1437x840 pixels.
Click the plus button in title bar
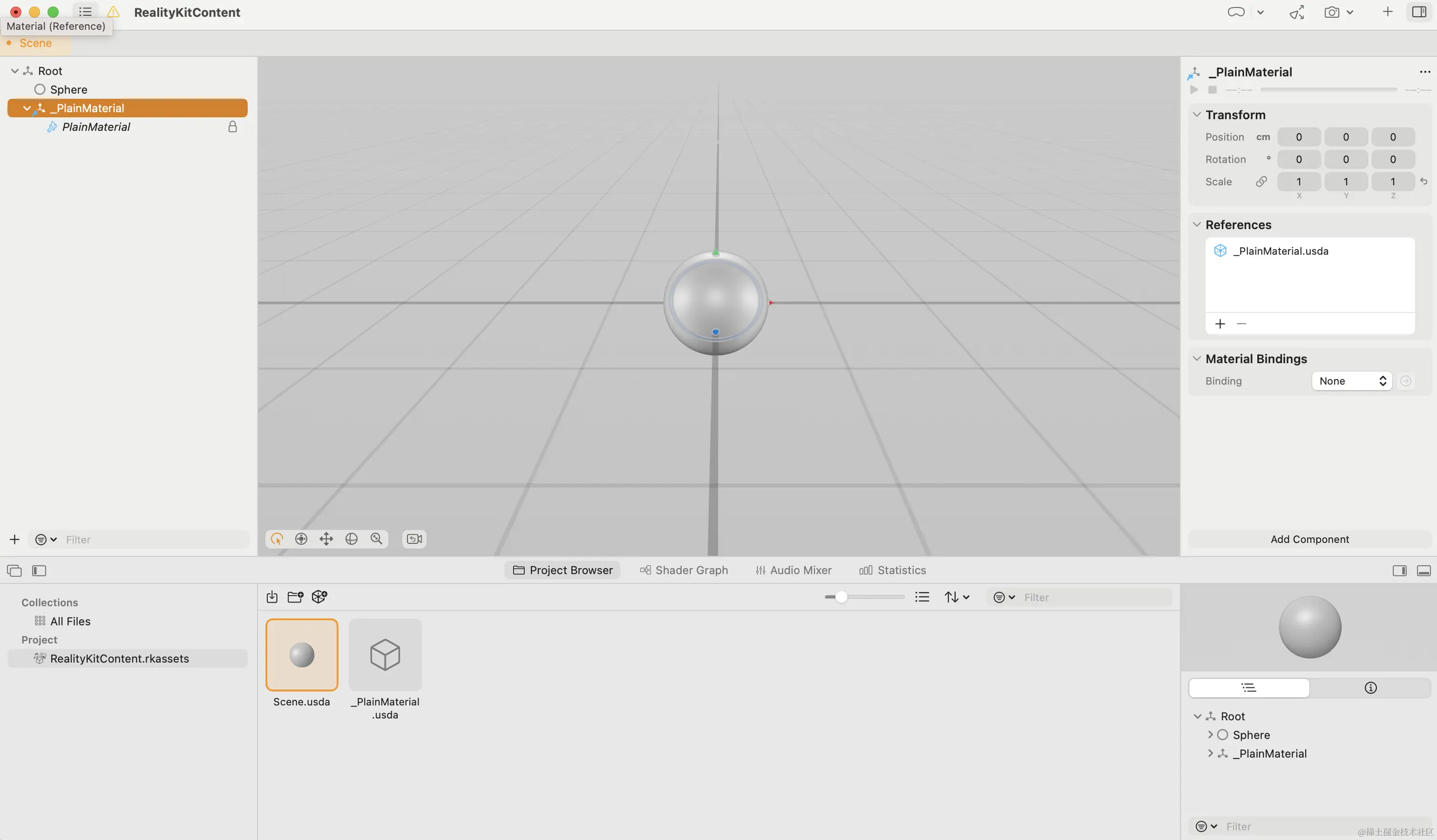pyautogui.click(x=1388, y=12)
